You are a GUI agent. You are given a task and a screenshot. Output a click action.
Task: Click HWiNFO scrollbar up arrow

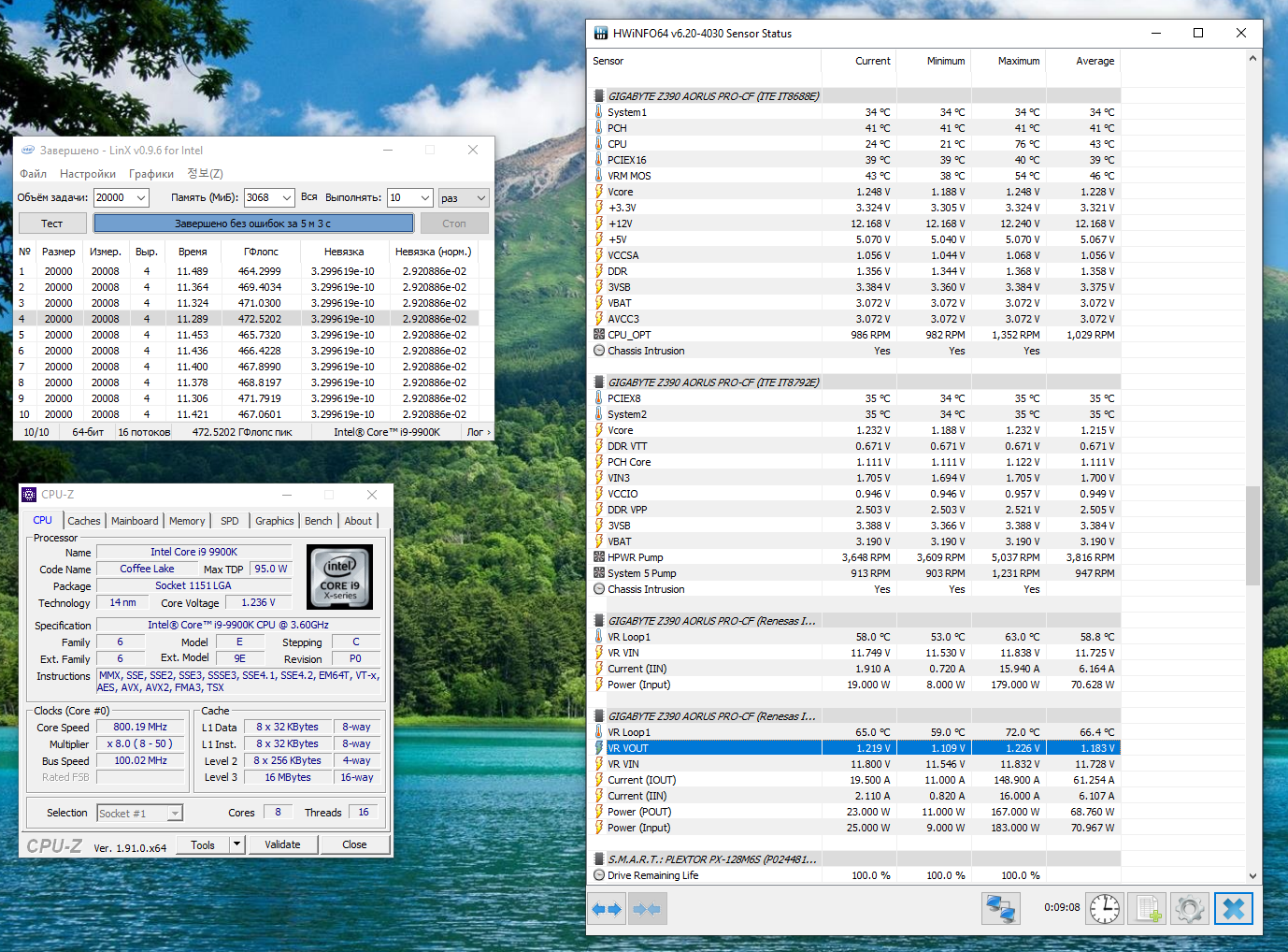pyautogui.click(x=1253, y=59)
